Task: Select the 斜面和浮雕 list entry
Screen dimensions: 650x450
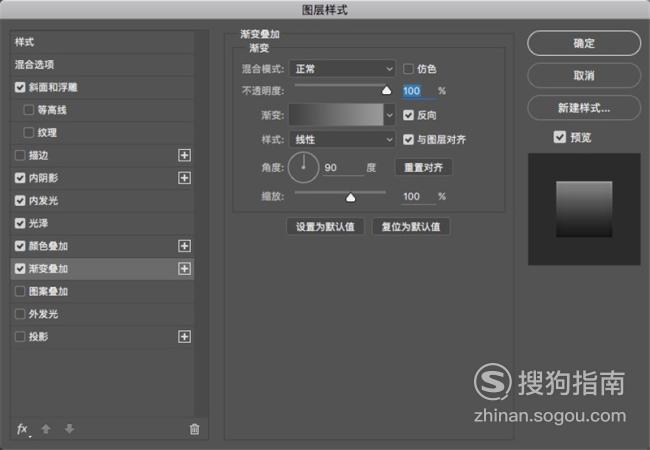Action: pos(102,87)
